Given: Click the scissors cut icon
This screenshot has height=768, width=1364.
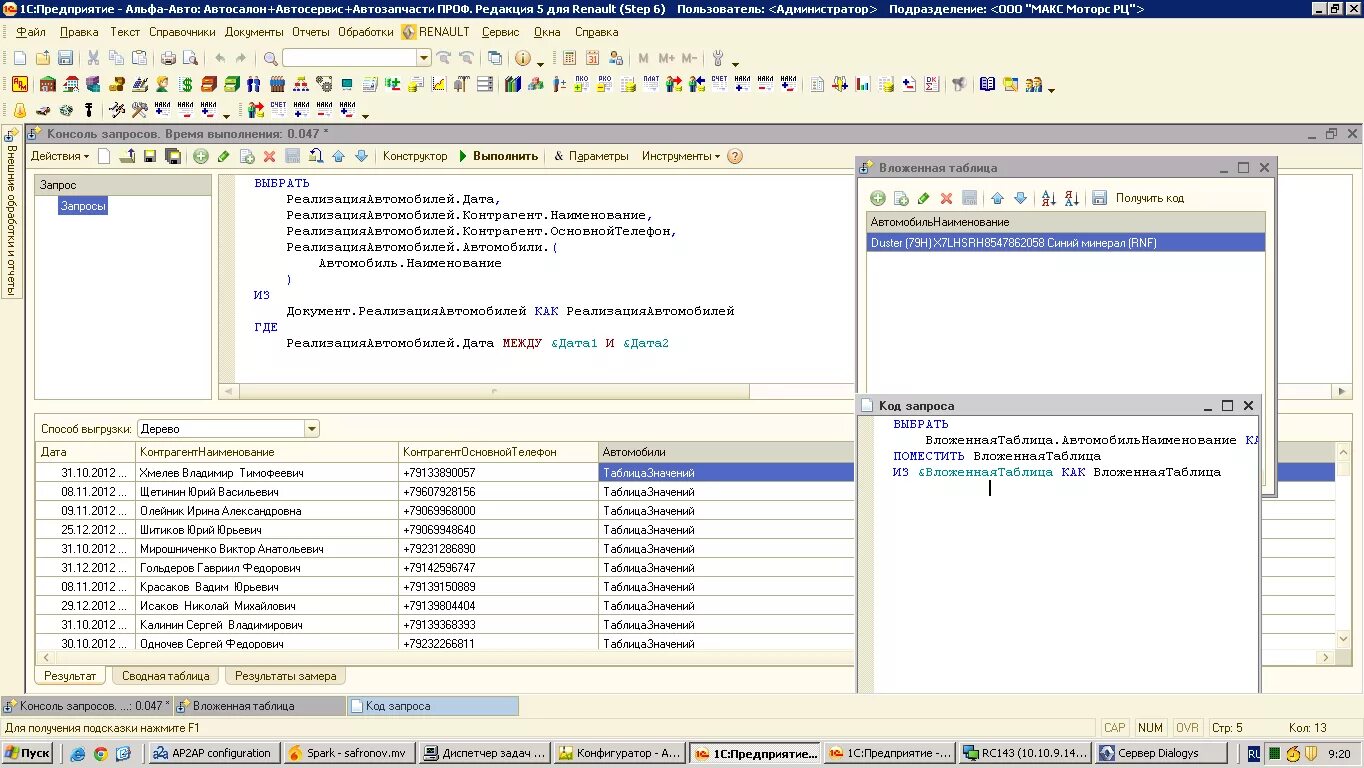Looking at the screenshot, I should tap(93, 59).
